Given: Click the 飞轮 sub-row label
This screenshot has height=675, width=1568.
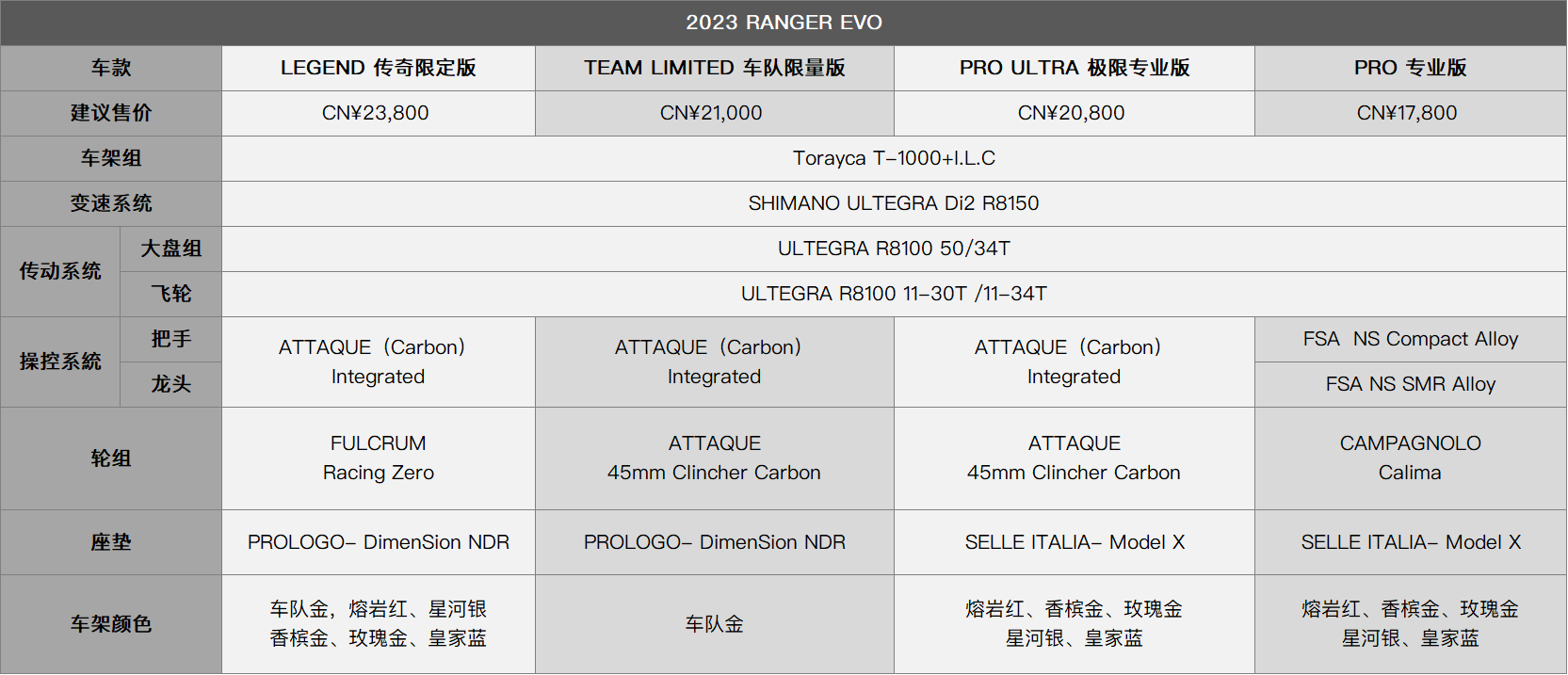Looking at the screenshot, I should coord(171,294).
